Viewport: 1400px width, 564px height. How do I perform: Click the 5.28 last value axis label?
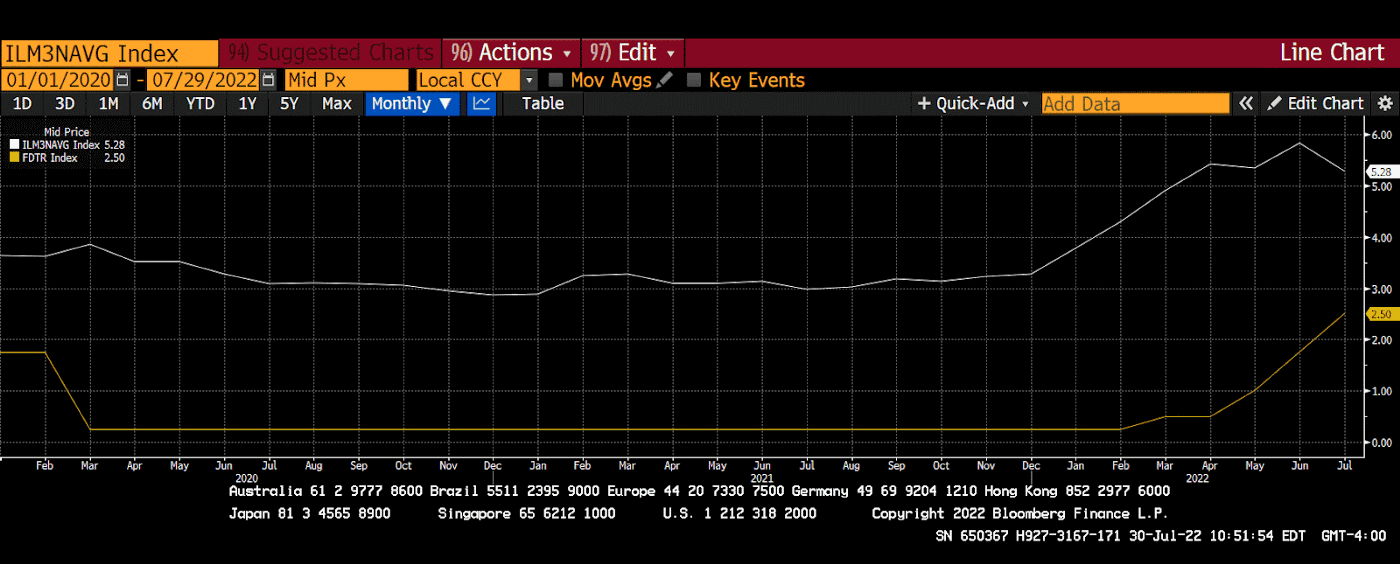point(1381,172)
